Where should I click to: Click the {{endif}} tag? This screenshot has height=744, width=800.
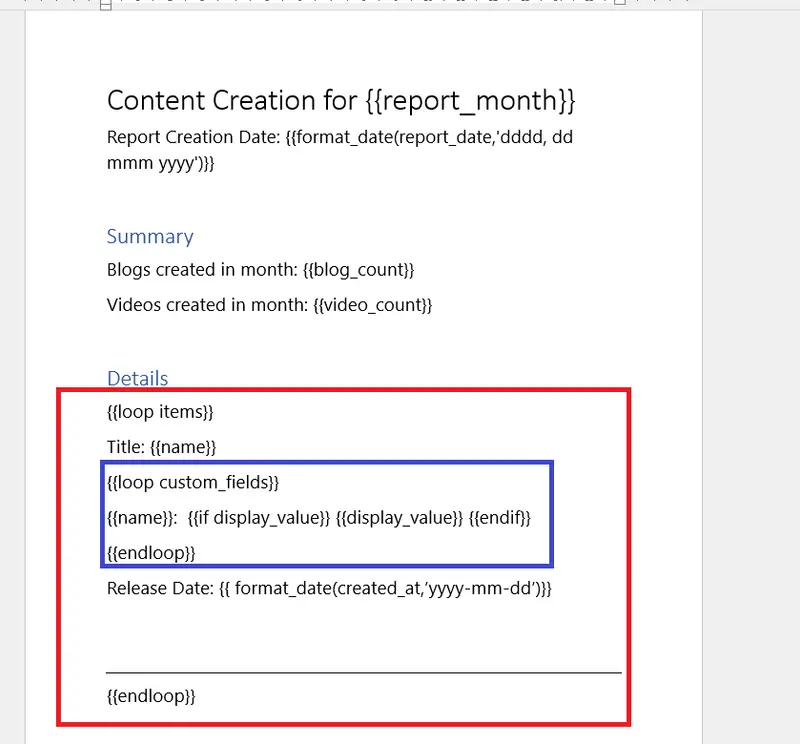(x=499, y=518)
